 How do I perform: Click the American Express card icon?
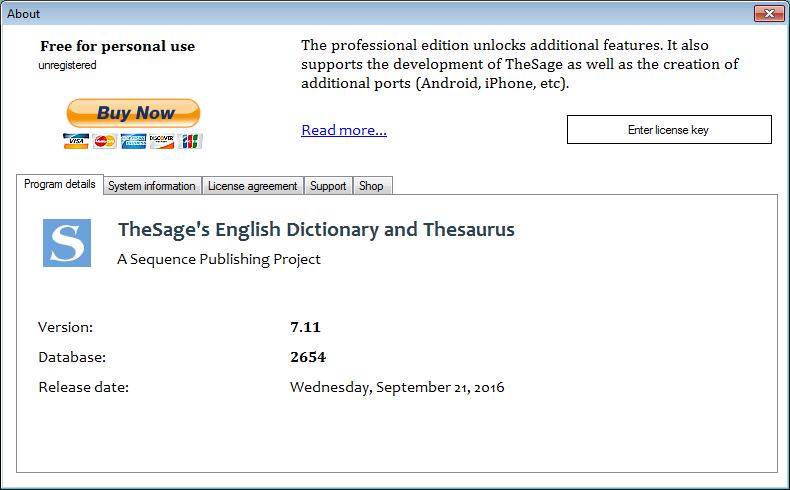[134, 141]
